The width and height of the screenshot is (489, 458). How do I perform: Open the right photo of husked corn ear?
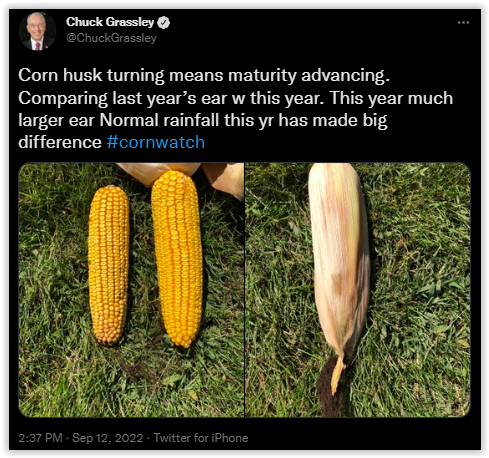(358, 290)
